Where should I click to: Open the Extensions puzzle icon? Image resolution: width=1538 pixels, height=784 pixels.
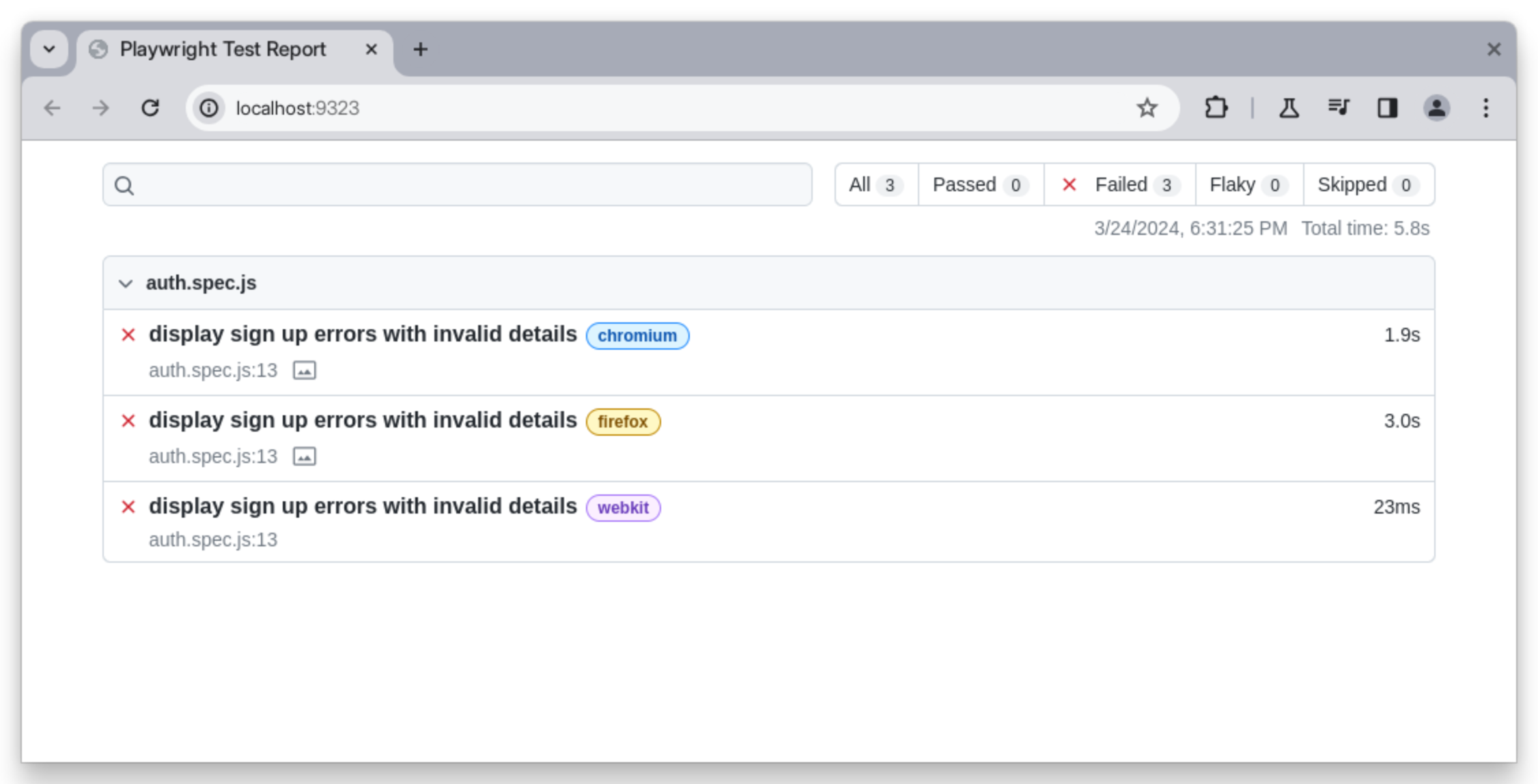coord(1216,108)
